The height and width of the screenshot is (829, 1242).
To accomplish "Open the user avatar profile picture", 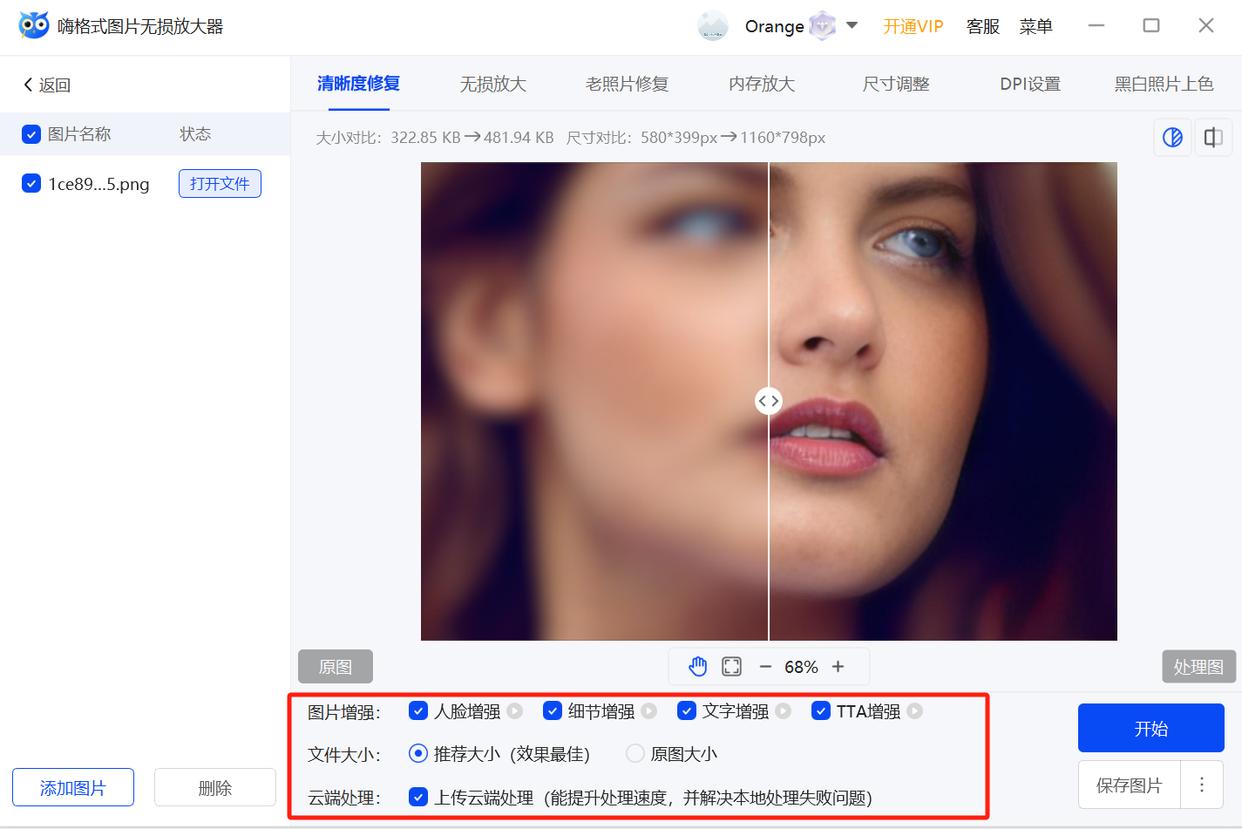I will point(713,26).
